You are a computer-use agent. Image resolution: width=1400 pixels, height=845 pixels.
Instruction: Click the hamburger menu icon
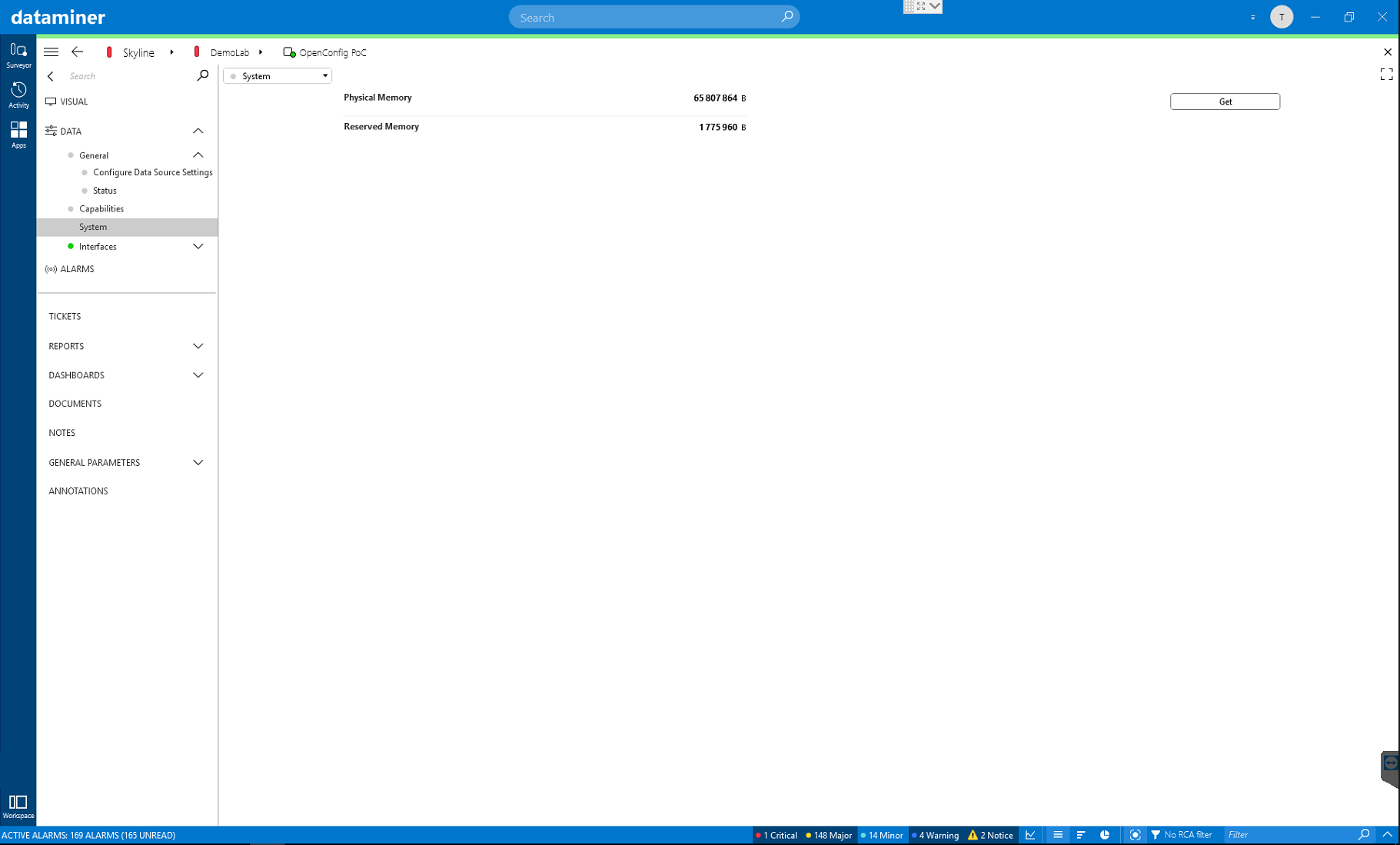pyautogui.click(x=51, y=52)
